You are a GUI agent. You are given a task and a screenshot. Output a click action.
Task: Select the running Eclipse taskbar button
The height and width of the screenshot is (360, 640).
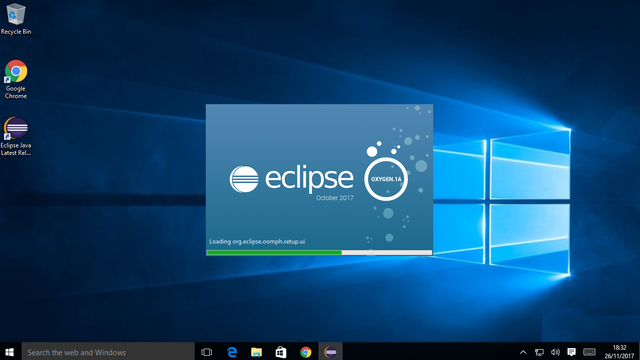(x=330, y=352)
